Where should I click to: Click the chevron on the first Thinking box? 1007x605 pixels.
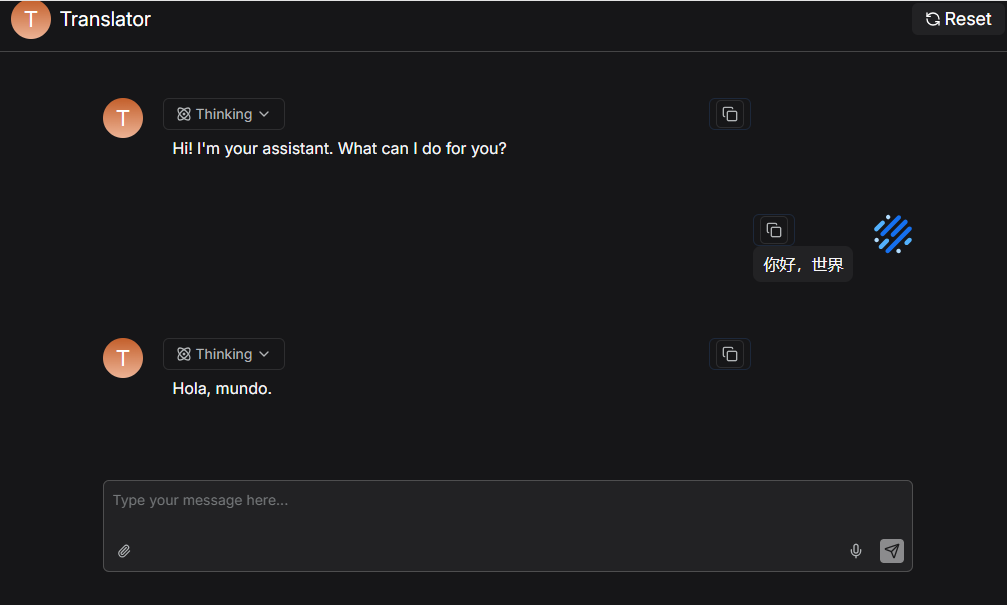click(x=264, y=114)
